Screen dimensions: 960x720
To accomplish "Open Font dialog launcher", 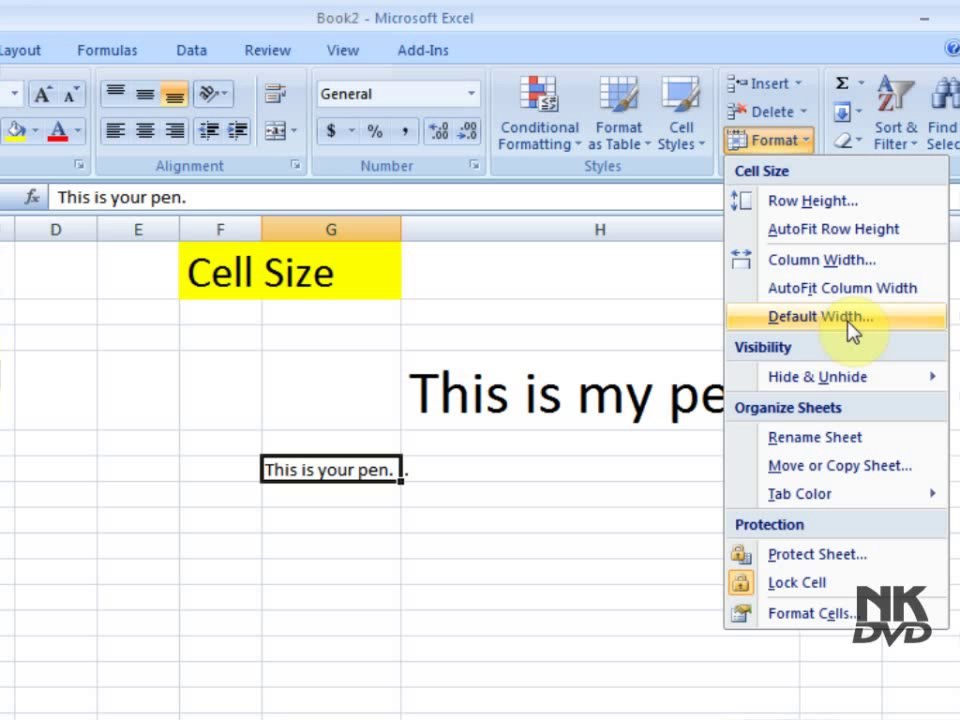I will [x=79, y=165].
